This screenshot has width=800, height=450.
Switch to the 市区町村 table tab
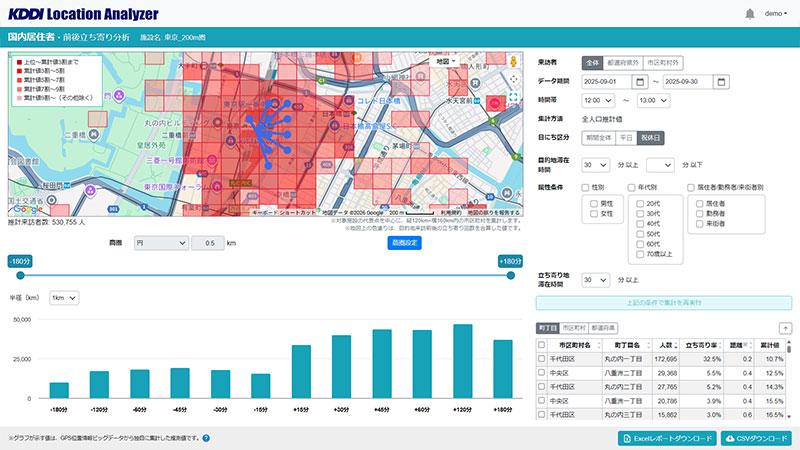click(x=574, y=328)
